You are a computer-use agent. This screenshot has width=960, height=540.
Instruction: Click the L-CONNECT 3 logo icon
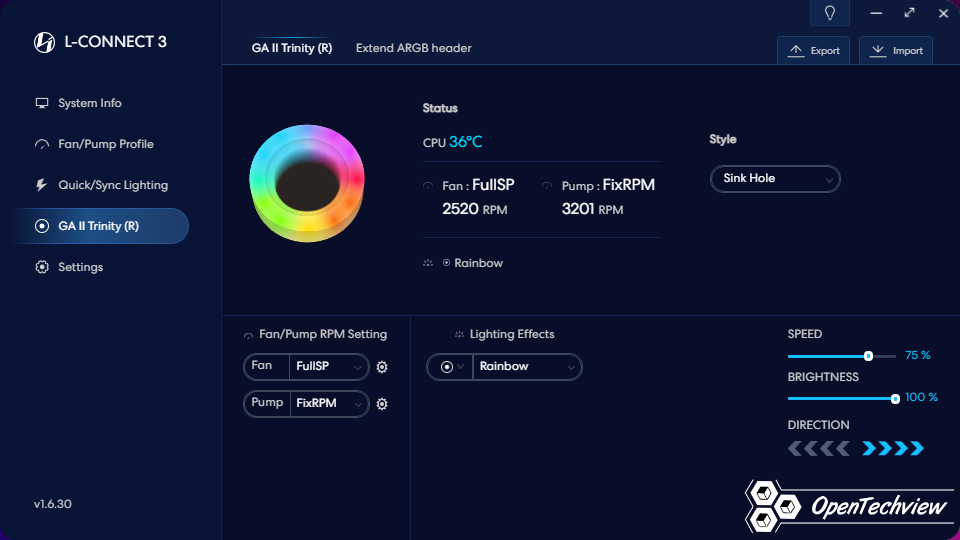click(x=44, y=42)
